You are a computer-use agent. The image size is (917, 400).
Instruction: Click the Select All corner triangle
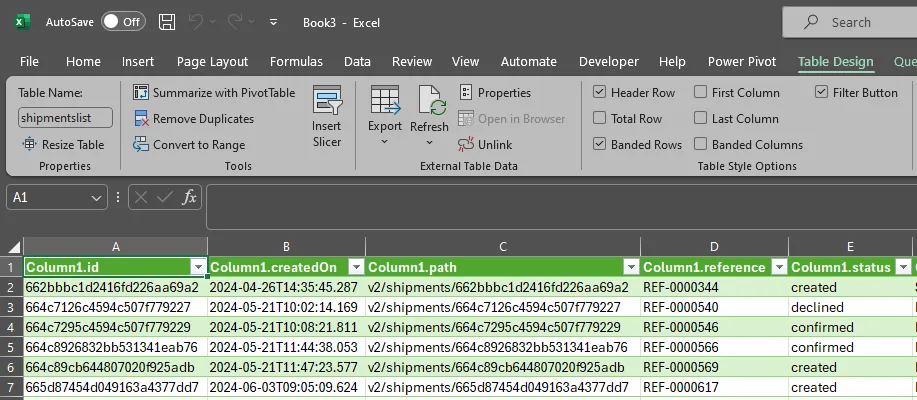pyautogui.click(x=14, y=246)
